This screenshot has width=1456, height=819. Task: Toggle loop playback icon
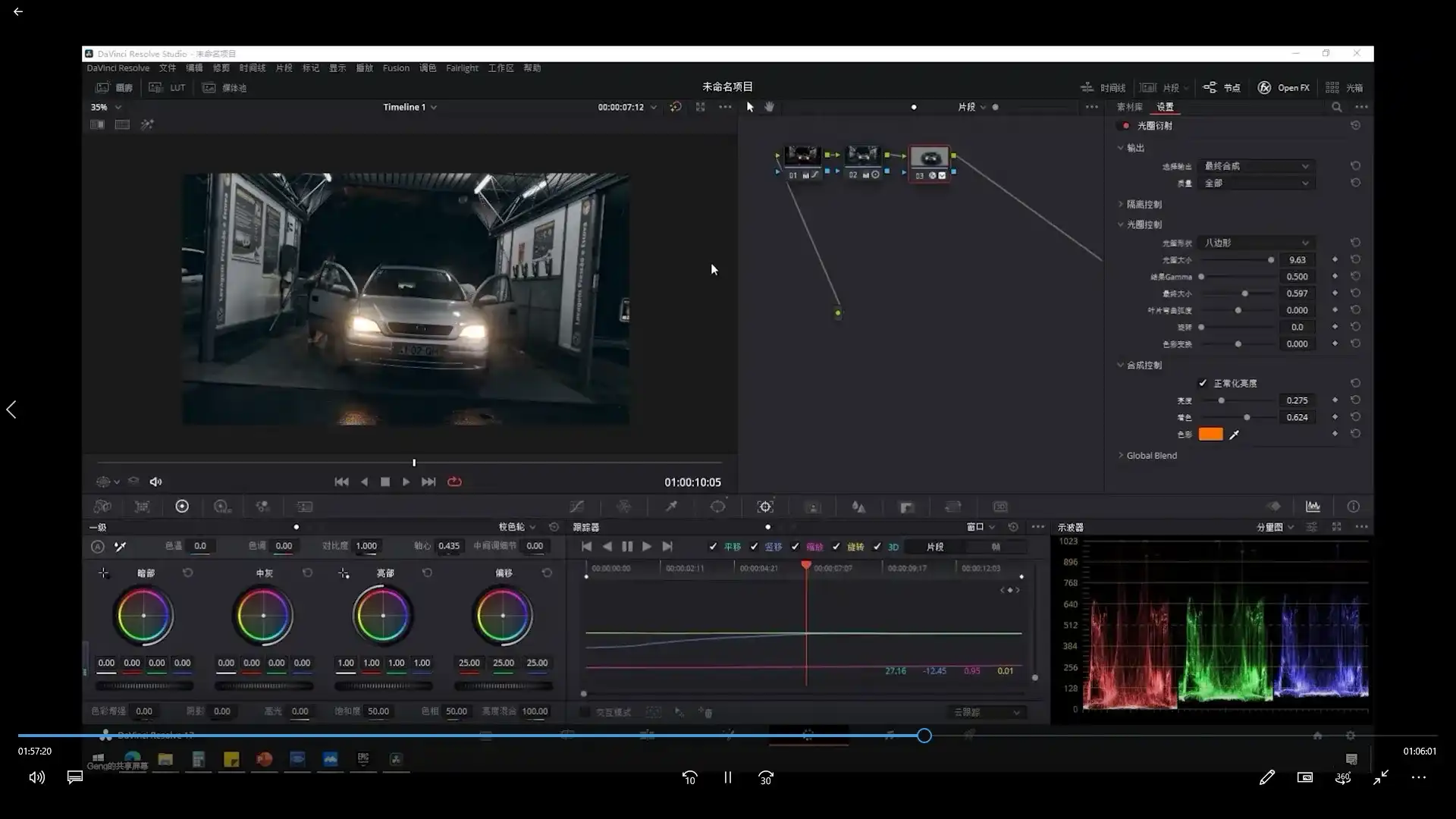[454, 482]
